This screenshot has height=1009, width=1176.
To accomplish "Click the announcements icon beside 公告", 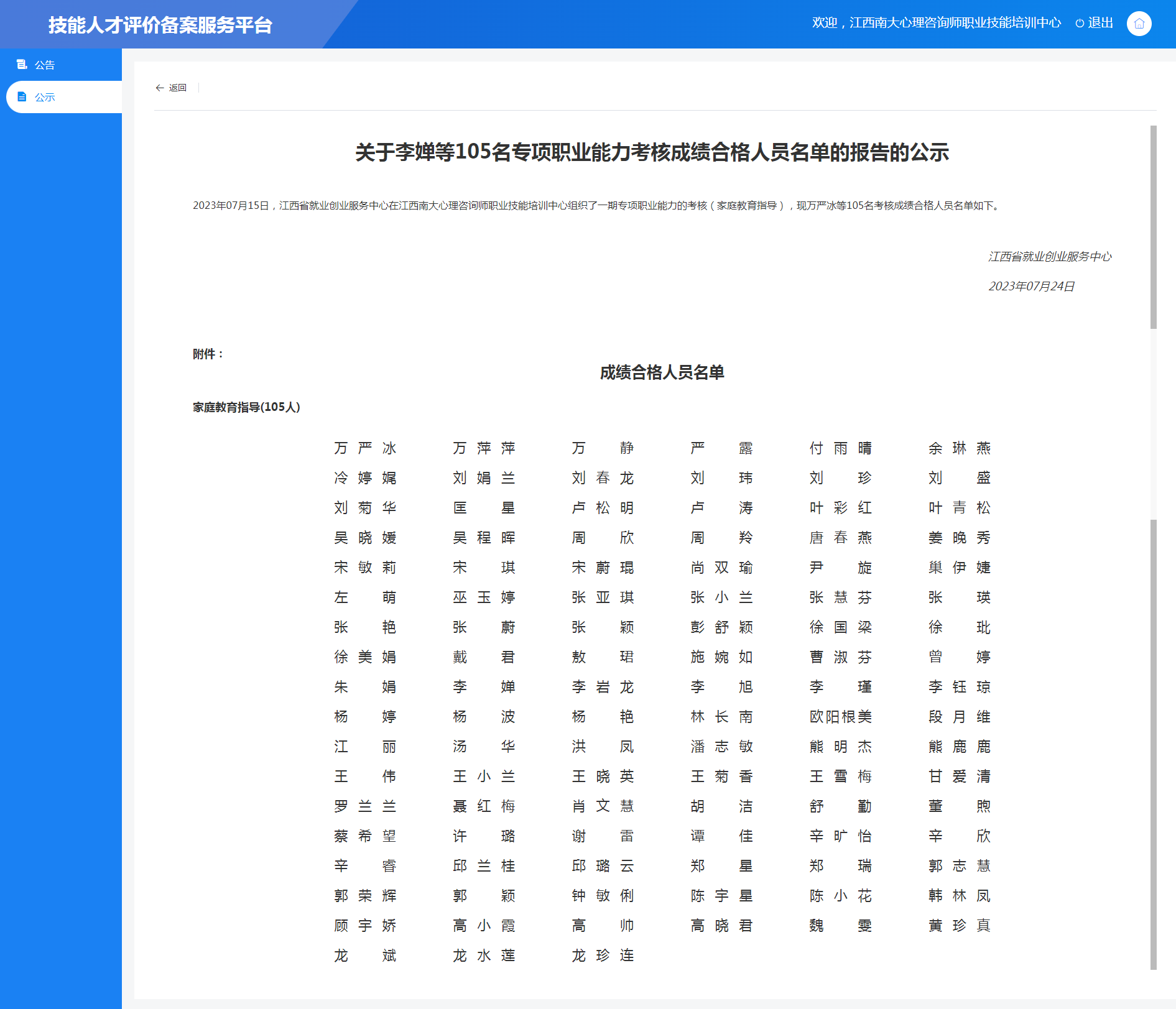I will click(22, 64).
